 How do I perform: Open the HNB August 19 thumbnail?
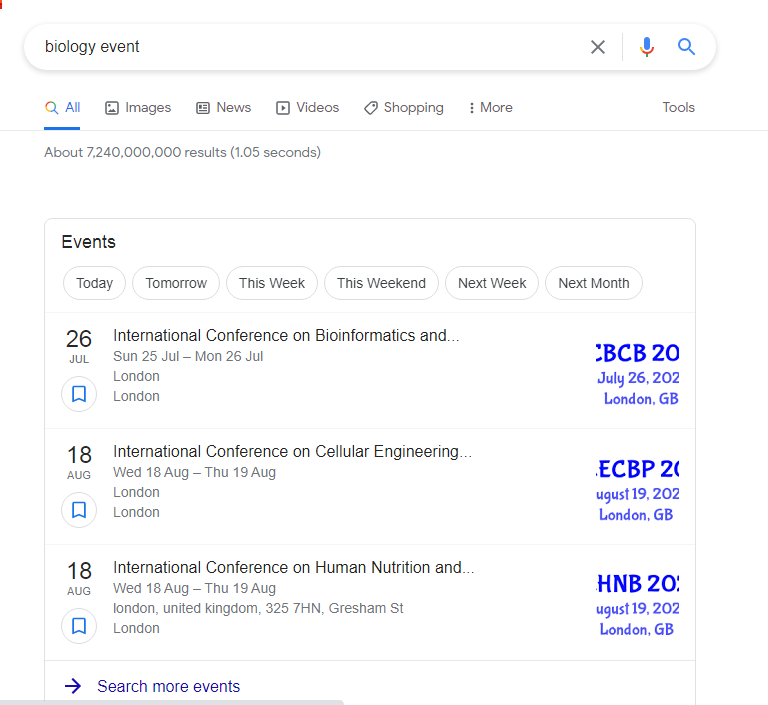click(x=638, y=606)
